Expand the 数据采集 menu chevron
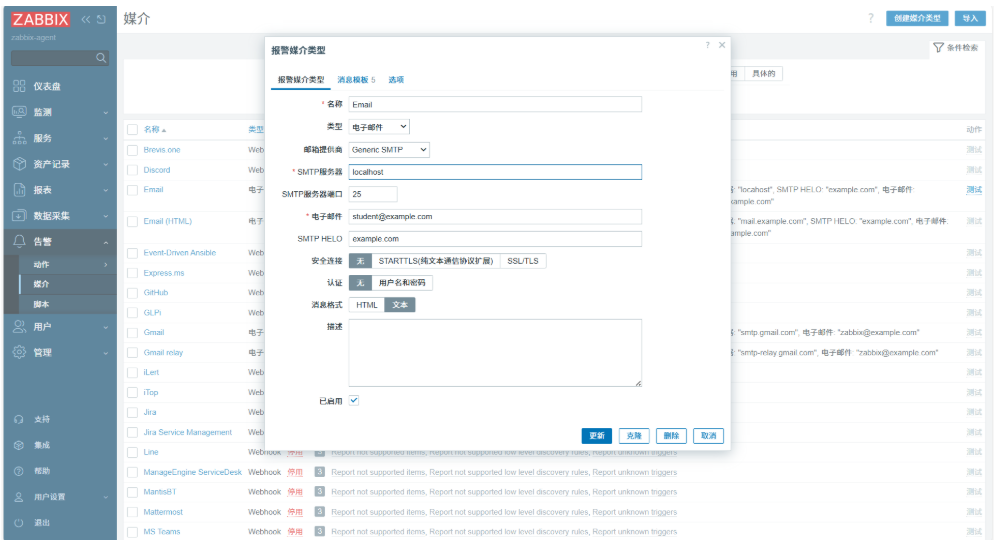Viewport: 1000px width, 549px height. coord(106,216)
